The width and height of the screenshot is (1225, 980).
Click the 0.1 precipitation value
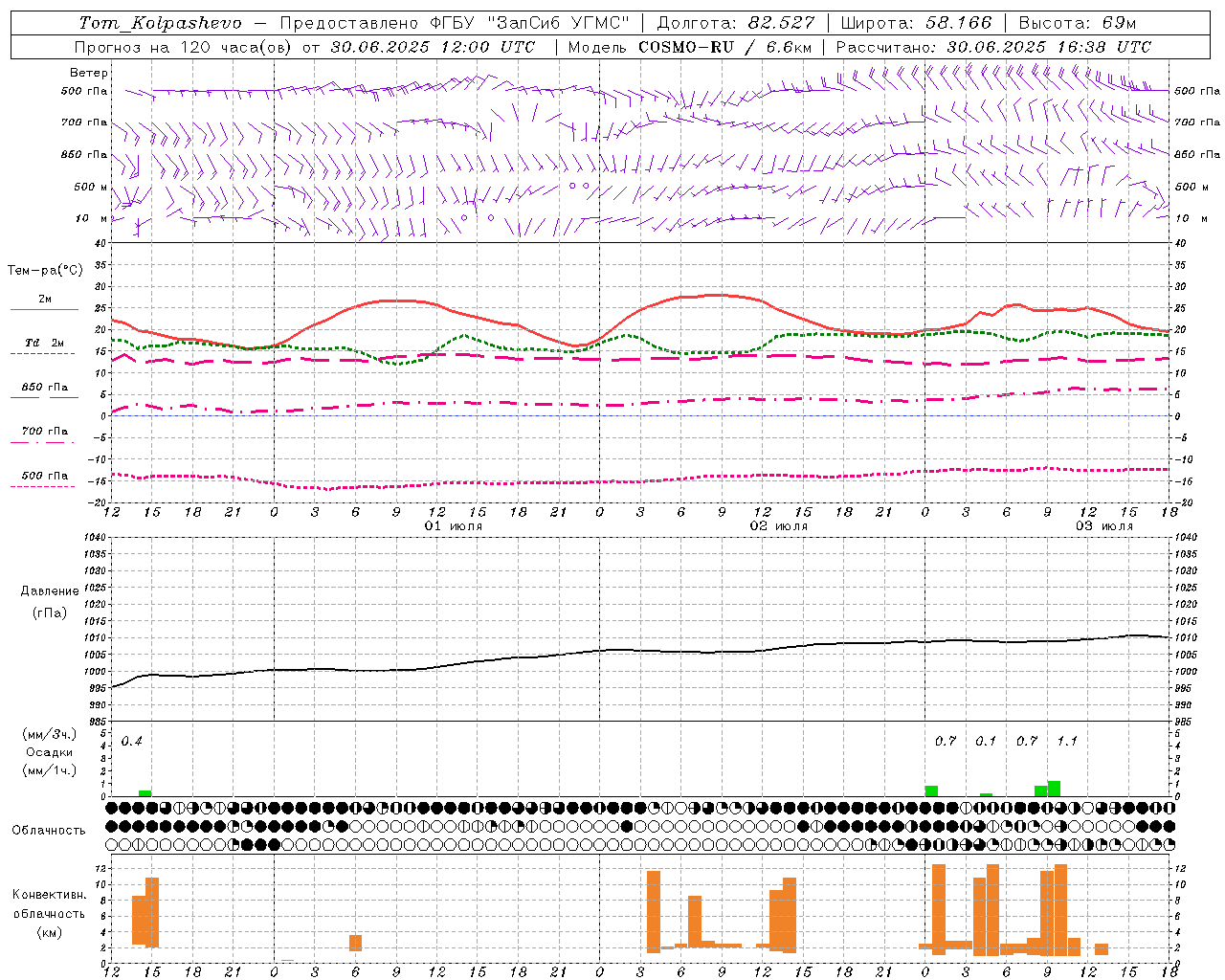click(986, 741)
